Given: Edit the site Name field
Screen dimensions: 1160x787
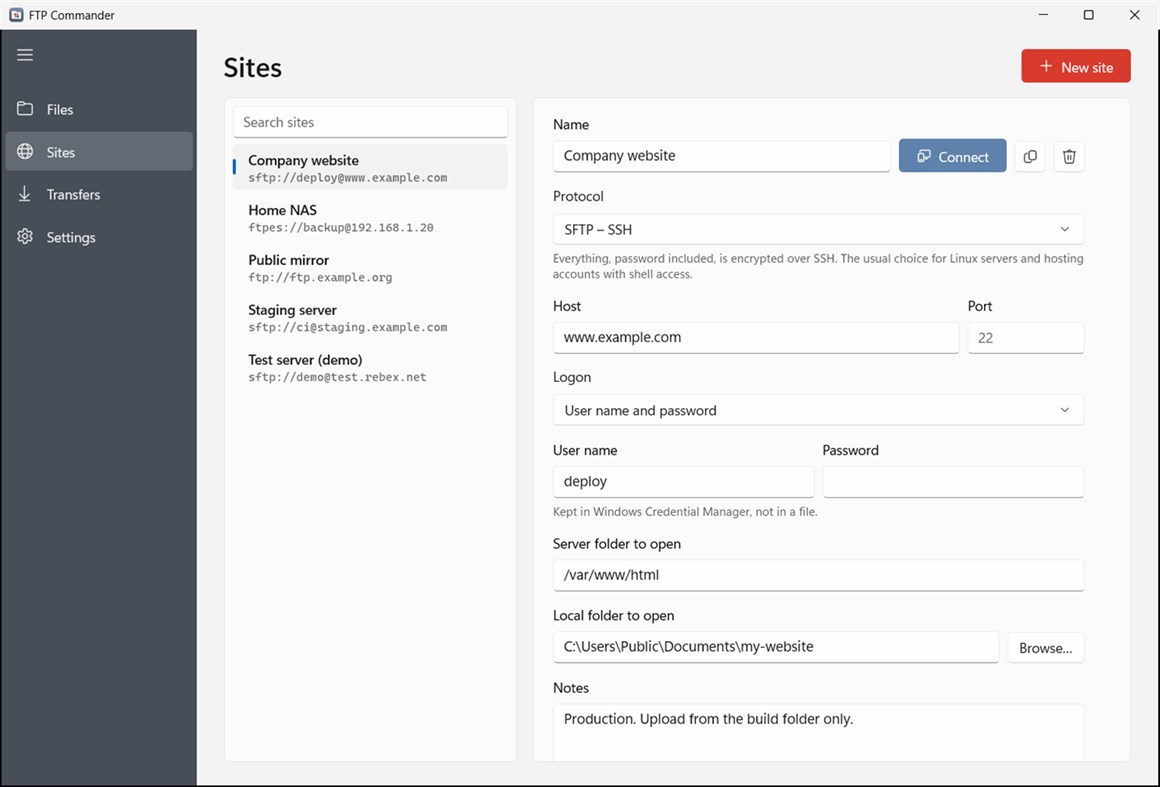Looking at the screenshot, I should click(x=721, y=156).
